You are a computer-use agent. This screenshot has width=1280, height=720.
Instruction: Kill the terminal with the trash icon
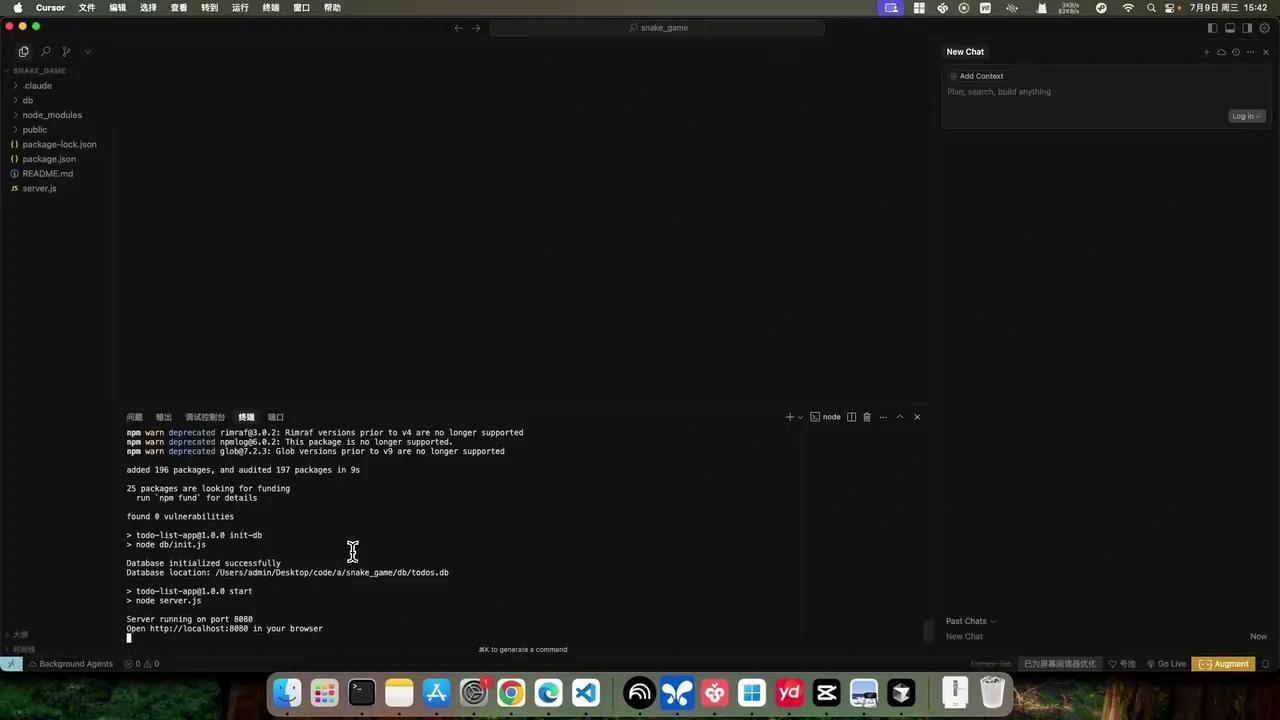866,417
